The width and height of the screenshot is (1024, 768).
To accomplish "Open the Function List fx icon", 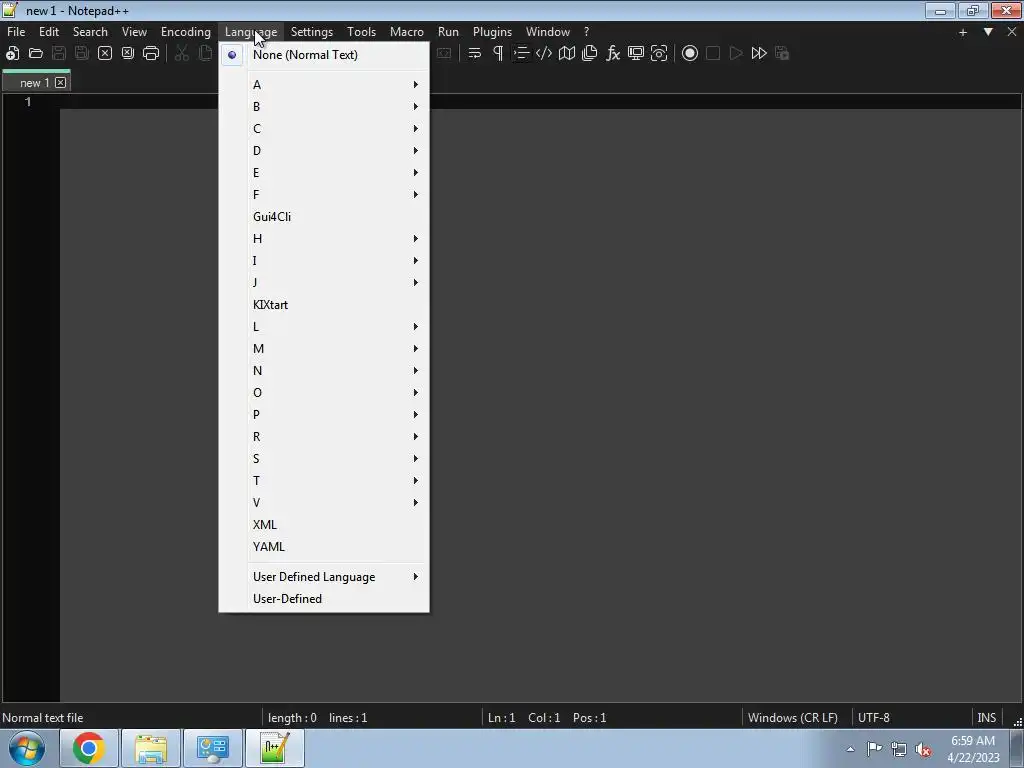I will pyautogui.click(x=613, y=54).
